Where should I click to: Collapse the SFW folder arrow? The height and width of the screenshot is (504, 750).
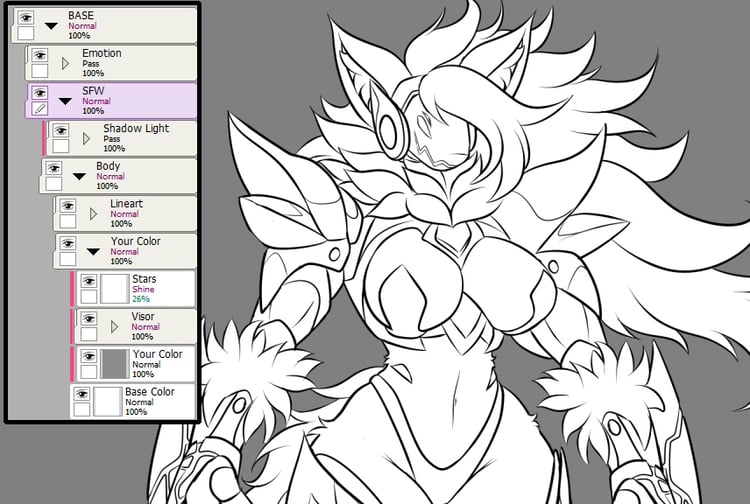coord(65,101)
